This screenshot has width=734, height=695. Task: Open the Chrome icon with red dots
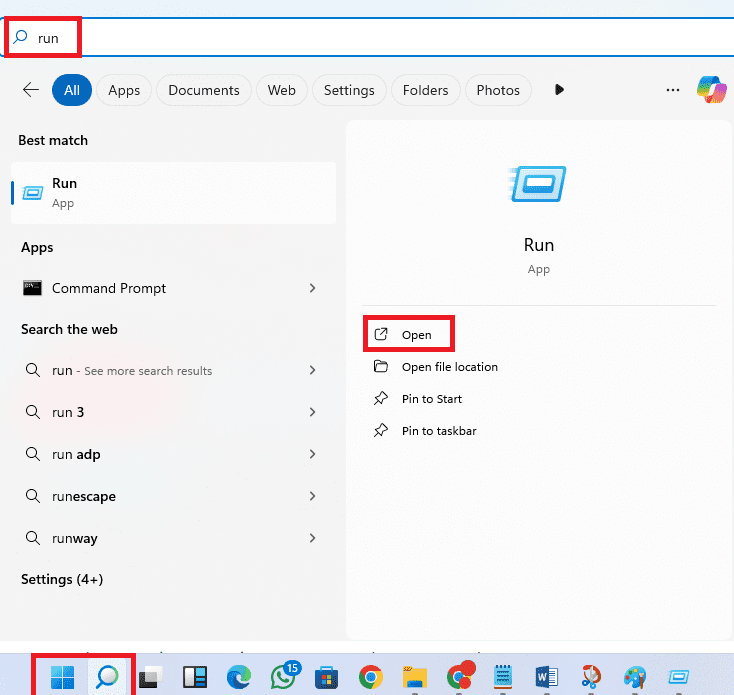click(461, 675)
